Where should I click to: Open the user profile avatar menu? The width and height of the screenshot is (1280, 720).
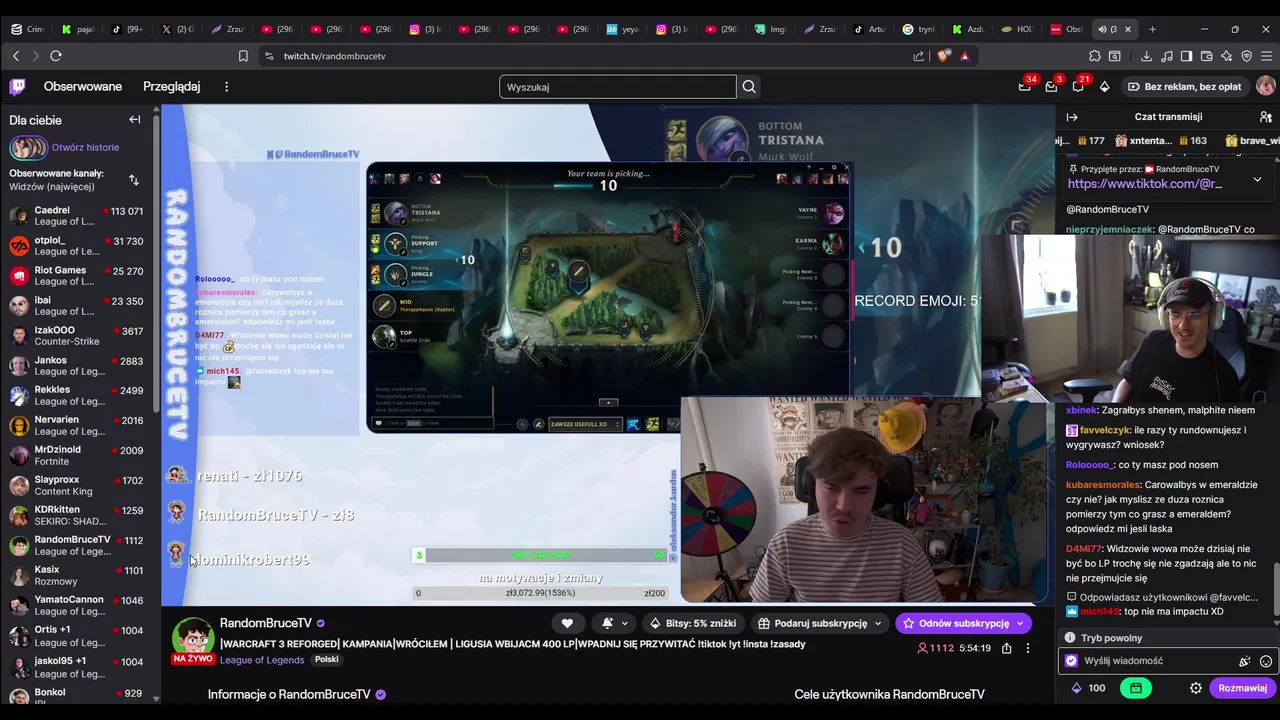tap(1265, 87)
